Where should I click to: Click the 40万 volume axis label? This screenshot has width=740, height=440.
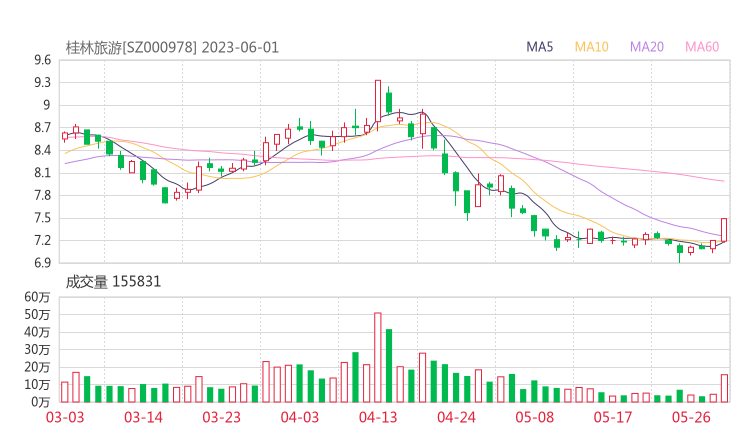37,332
